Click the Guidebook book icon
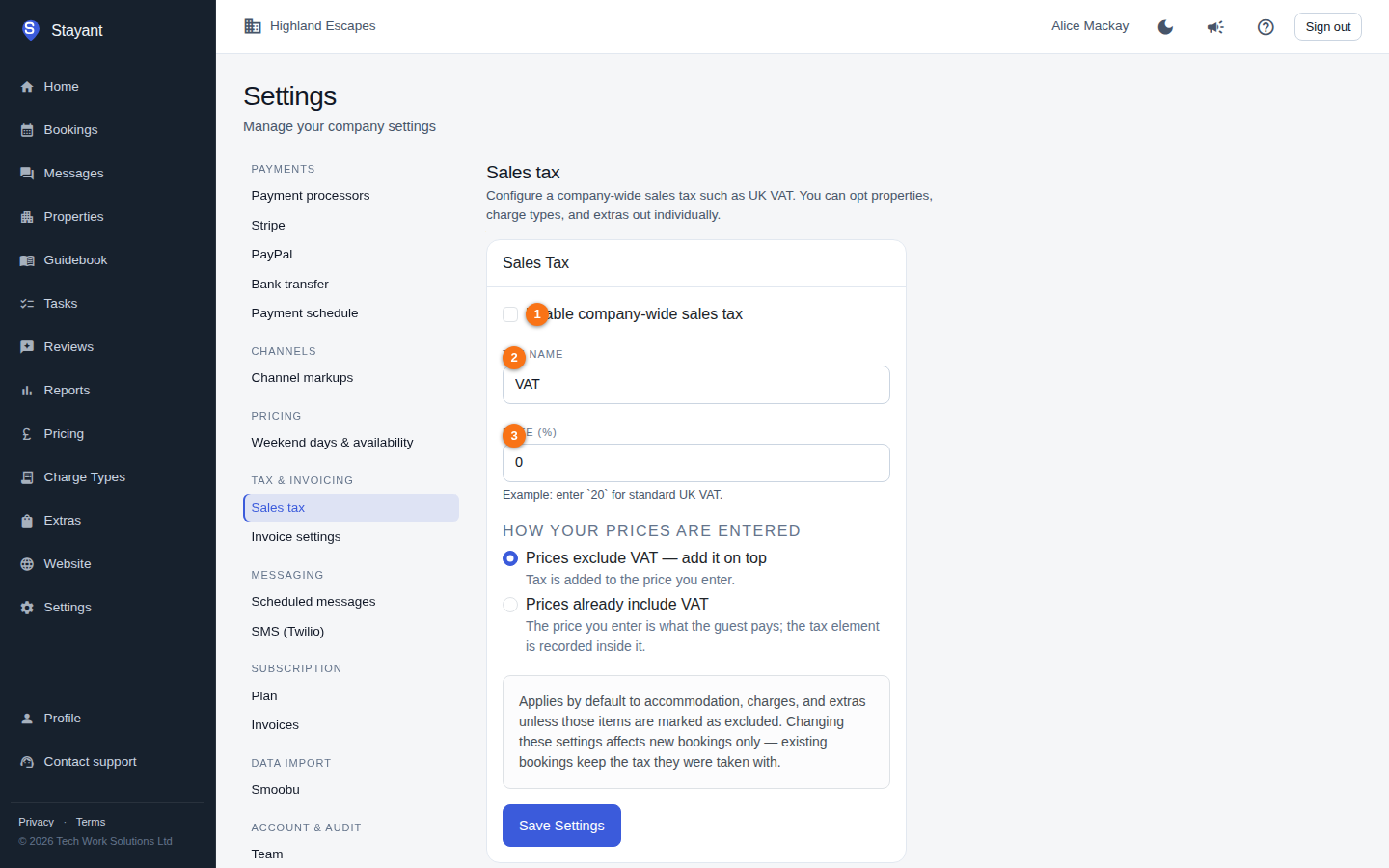The height and width of the screenshot is (868, 1389). [x=27, y=260]
